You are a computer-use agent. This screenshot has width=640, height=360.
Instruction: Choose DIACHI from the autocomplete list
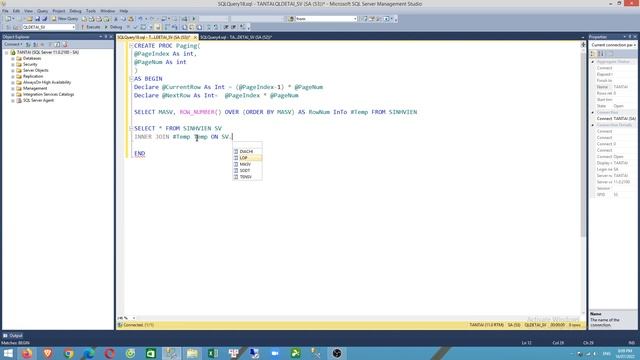coord(247,151)
